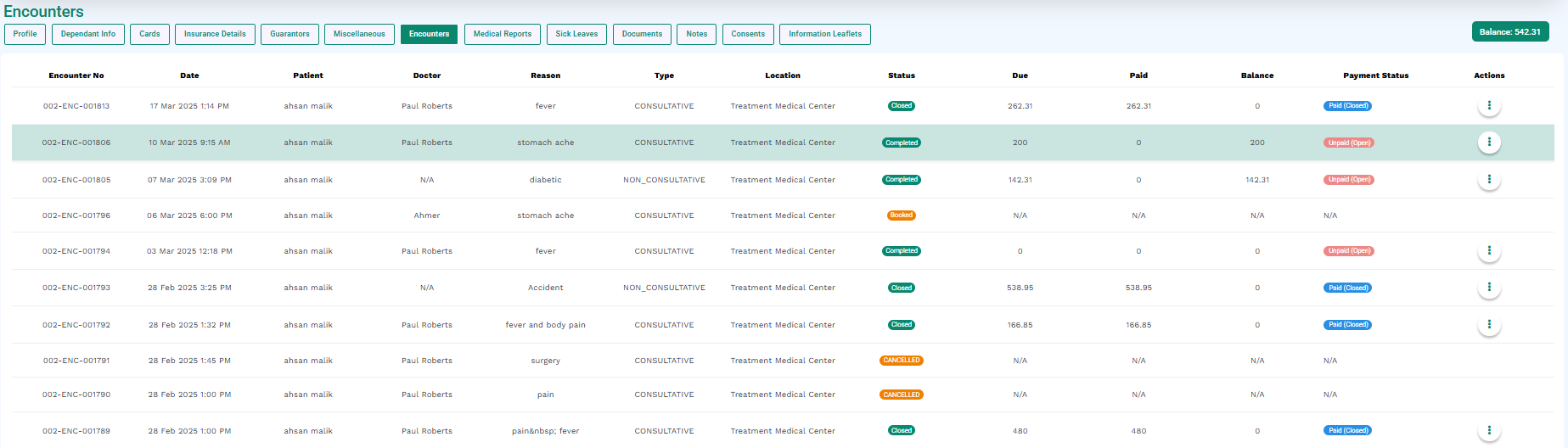The height and width of the screenshot is (448, 1568).
Task: Select encounter number 002-ENC-001813
Action: 76,106
